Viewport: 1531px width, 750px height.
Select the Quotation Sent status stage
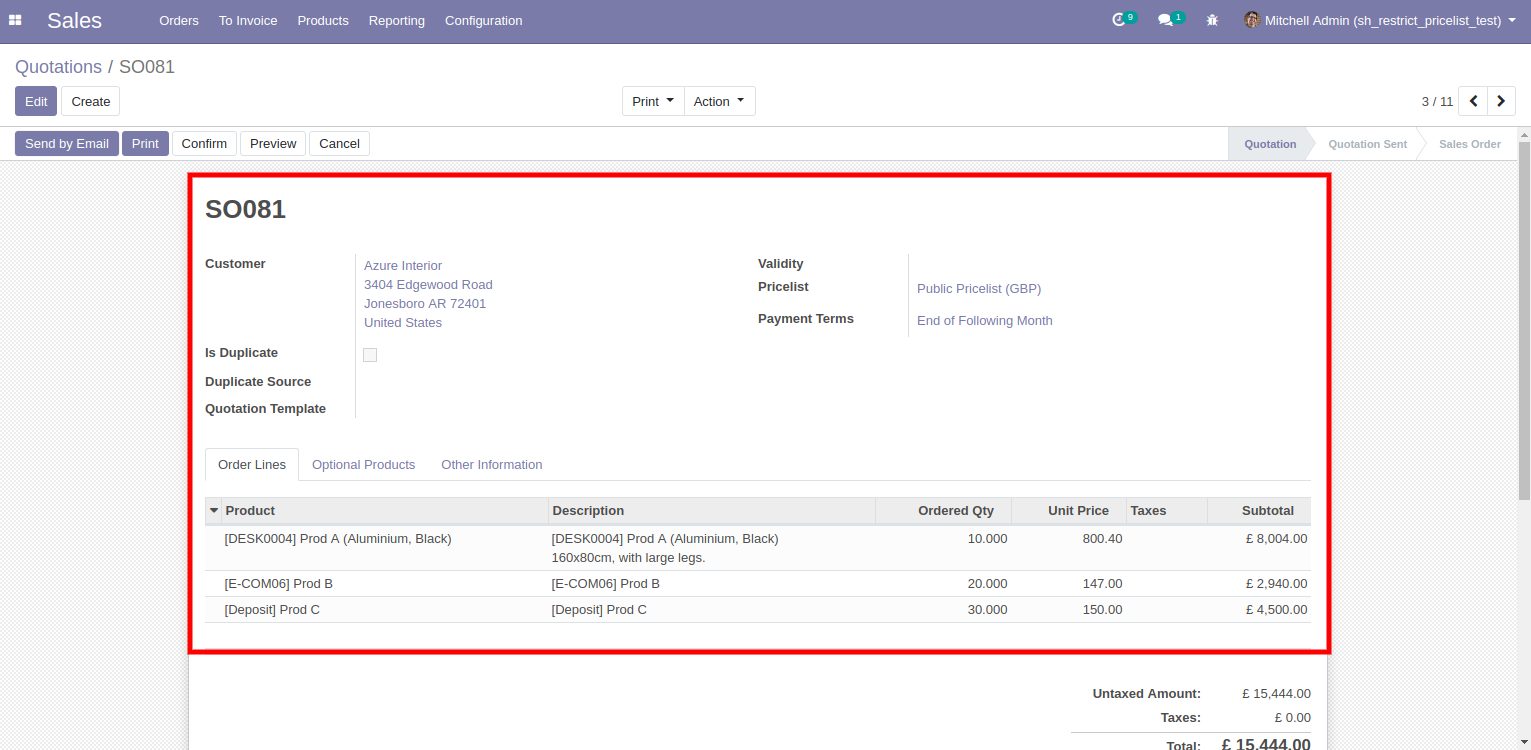pos(1367,144)
